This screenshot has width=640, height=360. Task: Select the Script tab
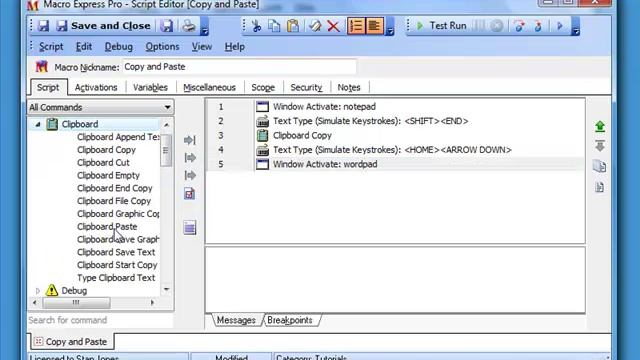48,88
